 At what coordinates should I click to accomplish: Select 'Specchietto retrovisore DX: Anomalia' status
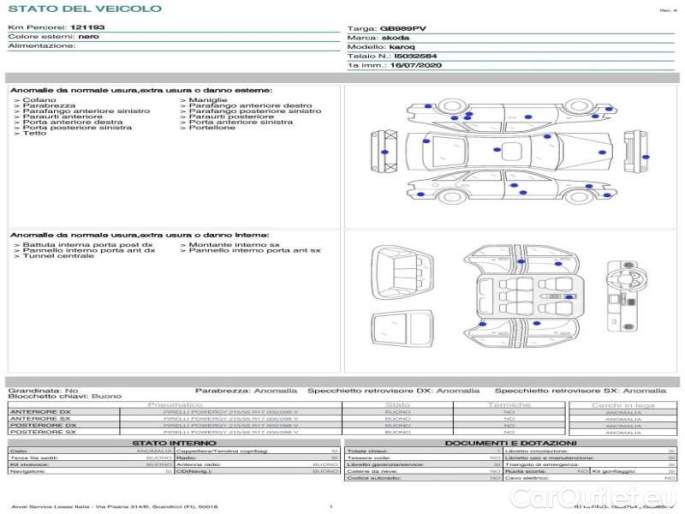[x=393, y=390]
